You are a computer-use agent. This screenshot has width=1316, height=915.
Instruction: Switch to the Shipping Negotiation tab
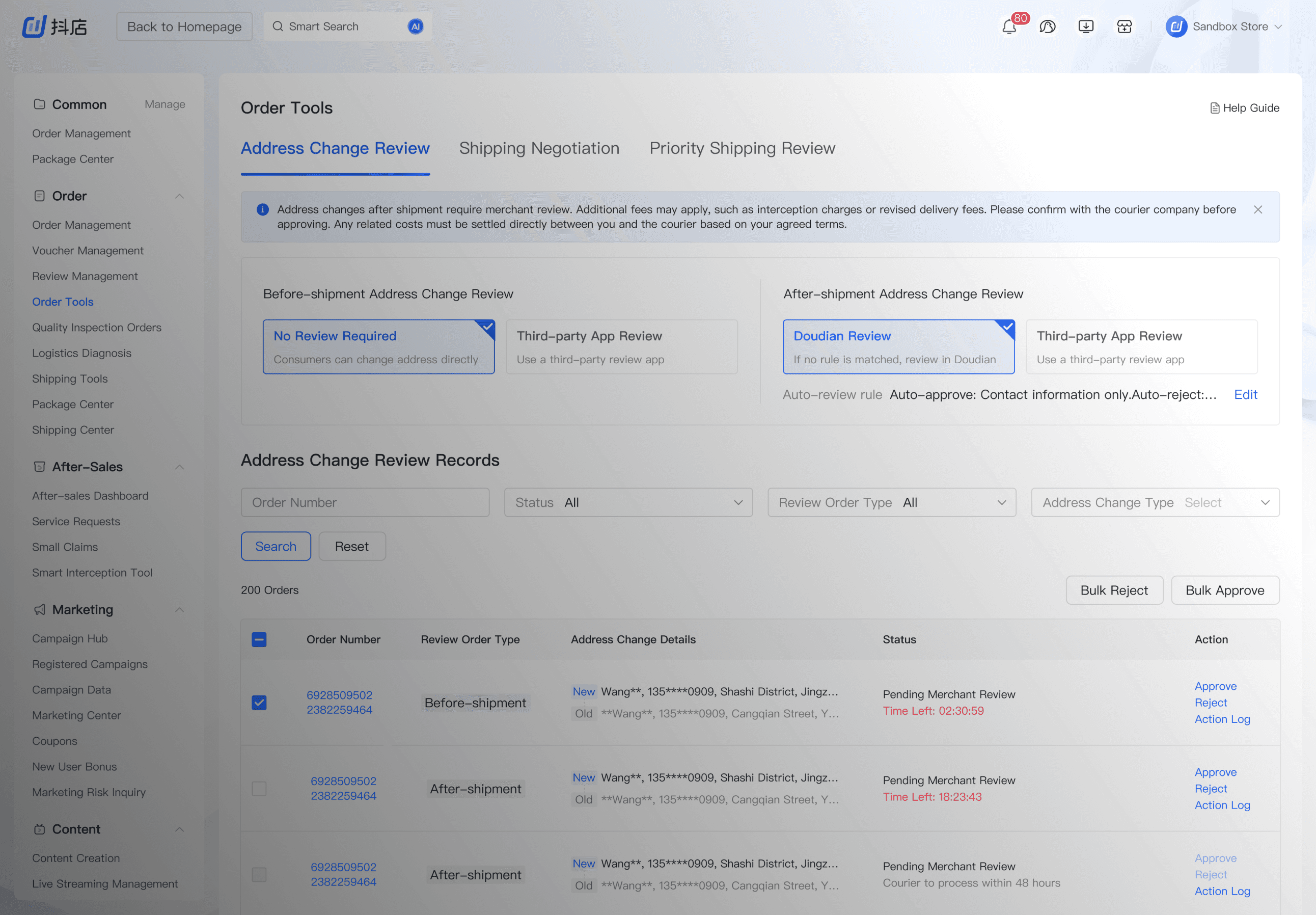click(x=539, y=148)
